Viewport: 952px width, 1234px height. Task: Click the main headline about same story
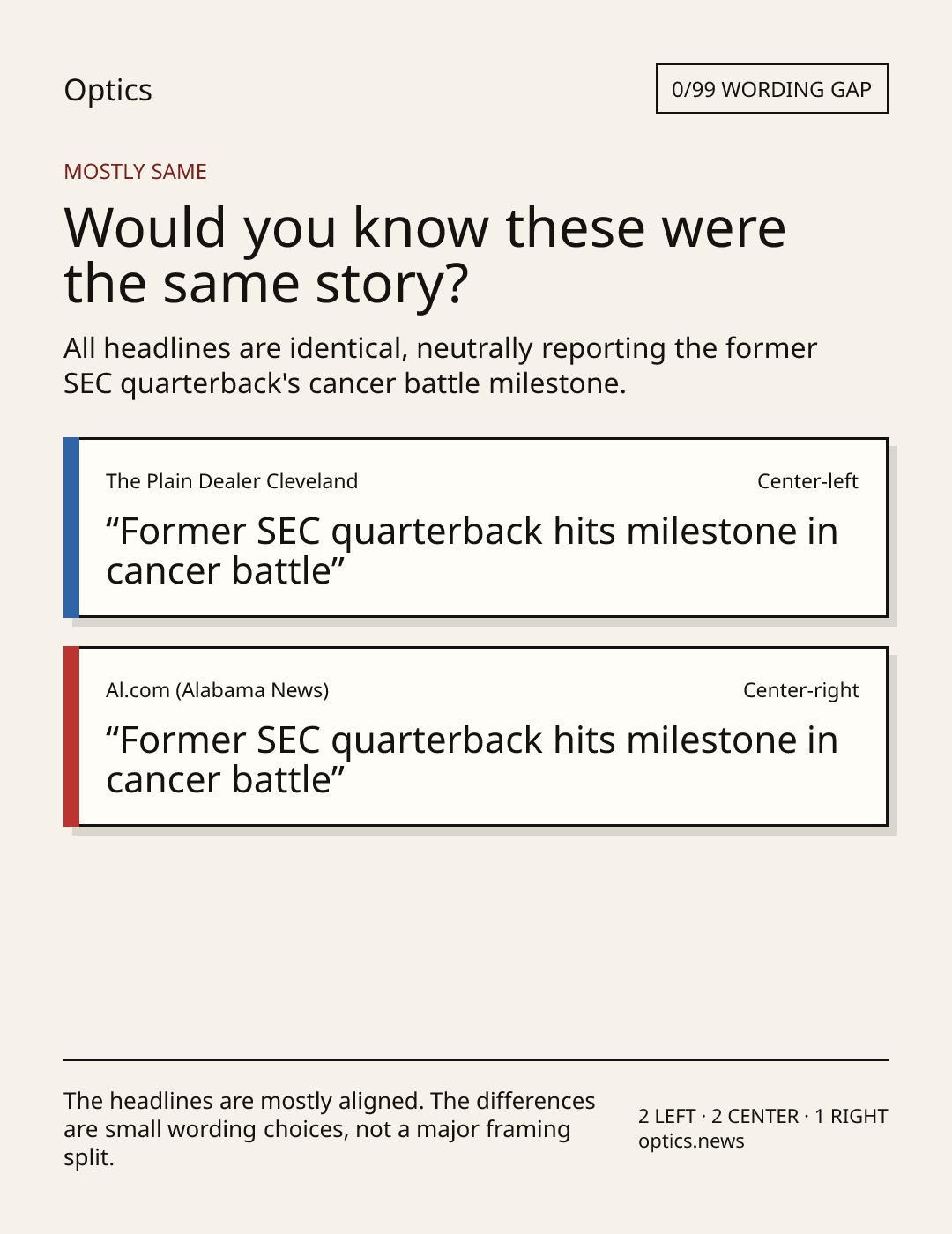click(x=424, y=256)
